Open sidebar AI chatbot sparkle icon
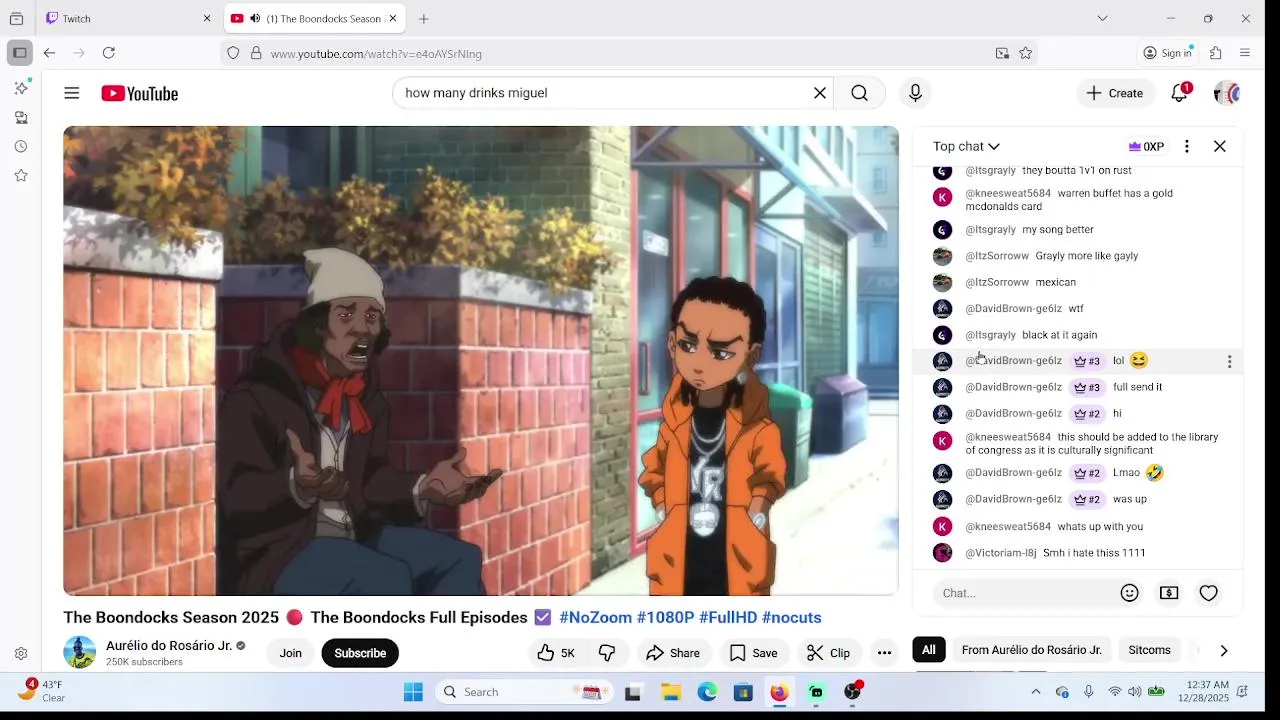The width and height of the screenshot is (1280, 720). 21,88
